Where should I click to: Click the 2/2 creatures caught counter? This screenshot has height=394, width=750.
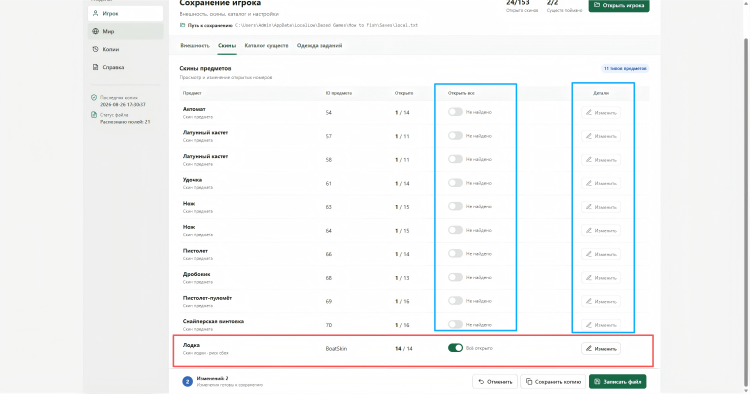pyautogui.click(x=552, y=3)
